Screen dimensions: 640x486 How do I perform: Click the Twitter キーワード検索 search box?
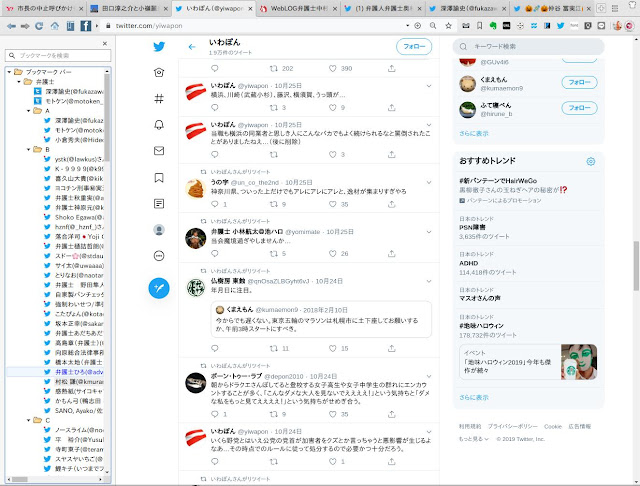point(528,47)
